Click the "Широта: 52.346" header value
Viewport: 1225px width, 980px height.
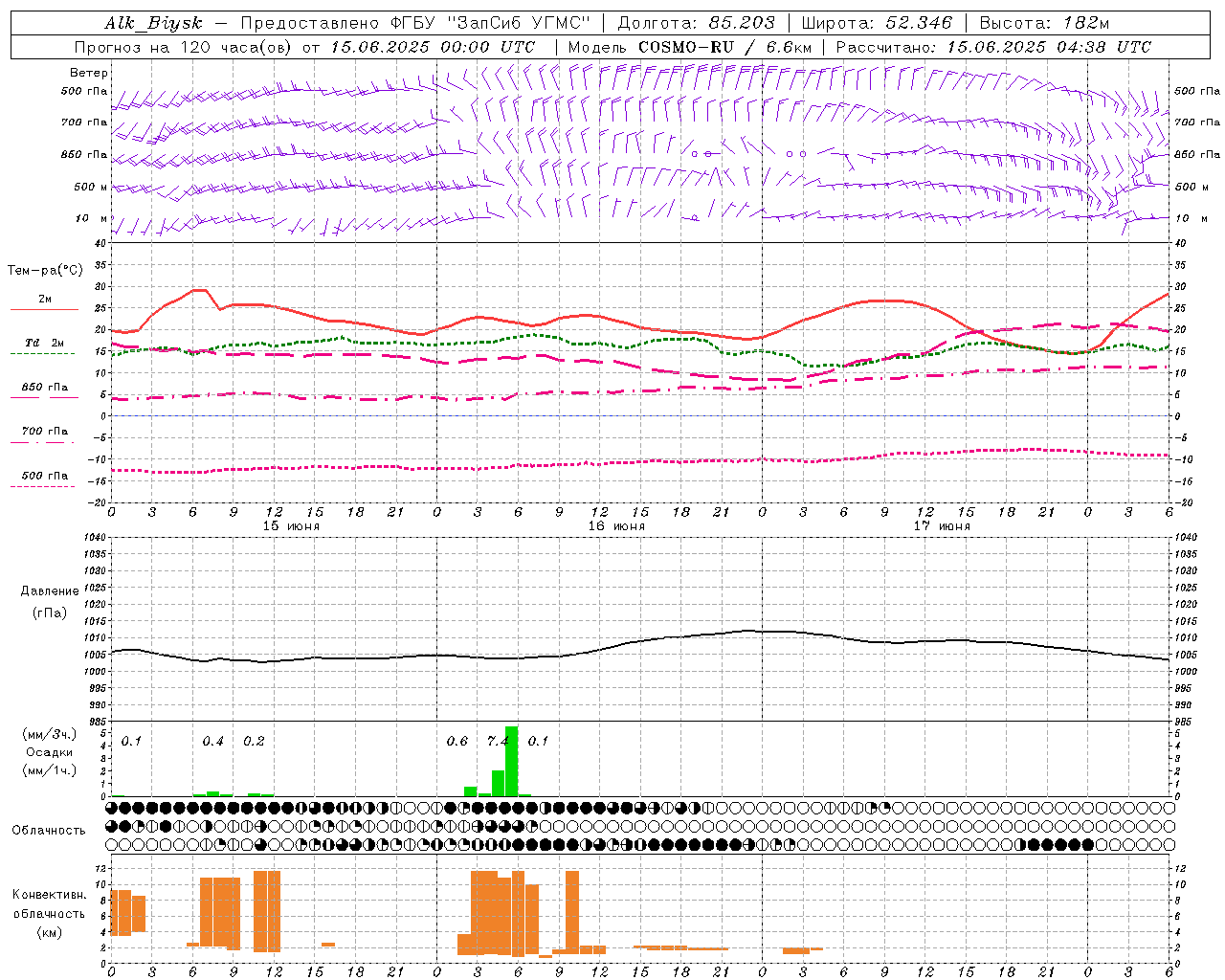coord(877,24)
